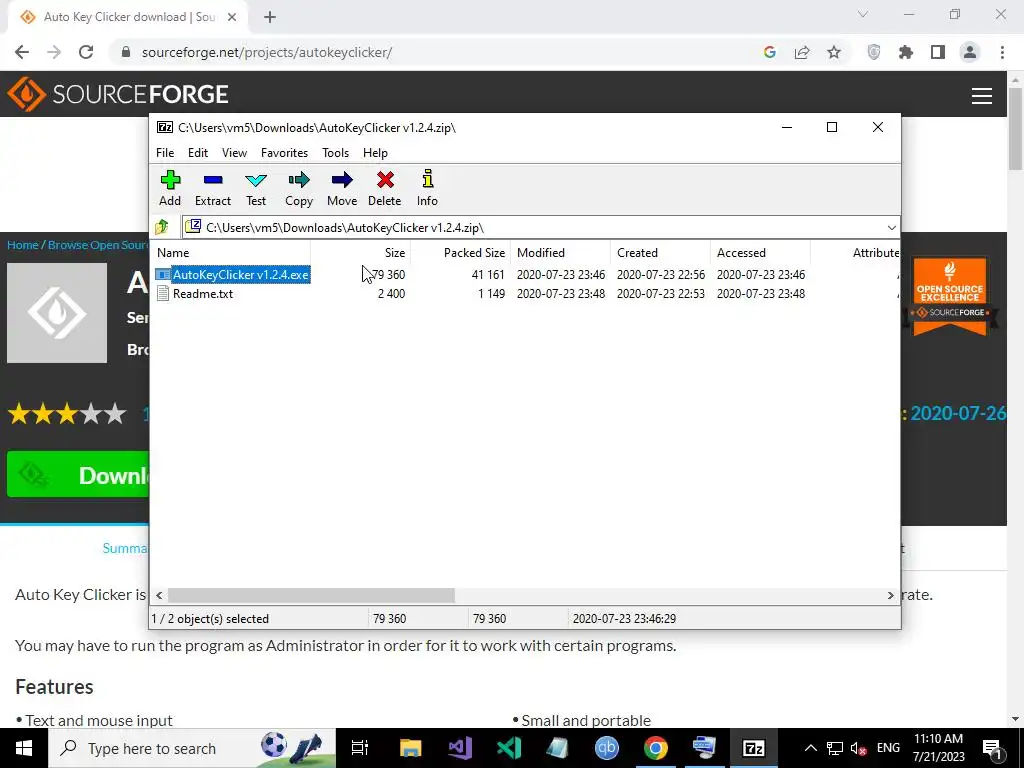This screenshot has height=768, width=1024.
Task: Click the Extract toolbar icon
Action: pos(213,188)
